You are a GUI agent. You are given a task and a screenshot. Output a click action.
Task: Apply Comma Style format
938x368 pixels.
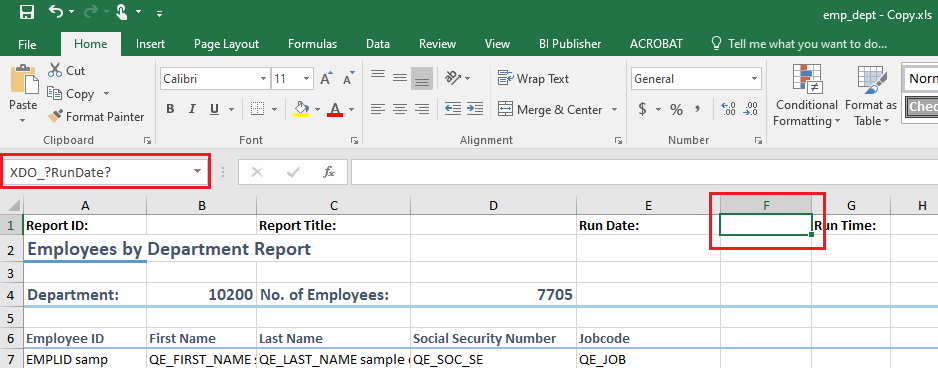698,110
